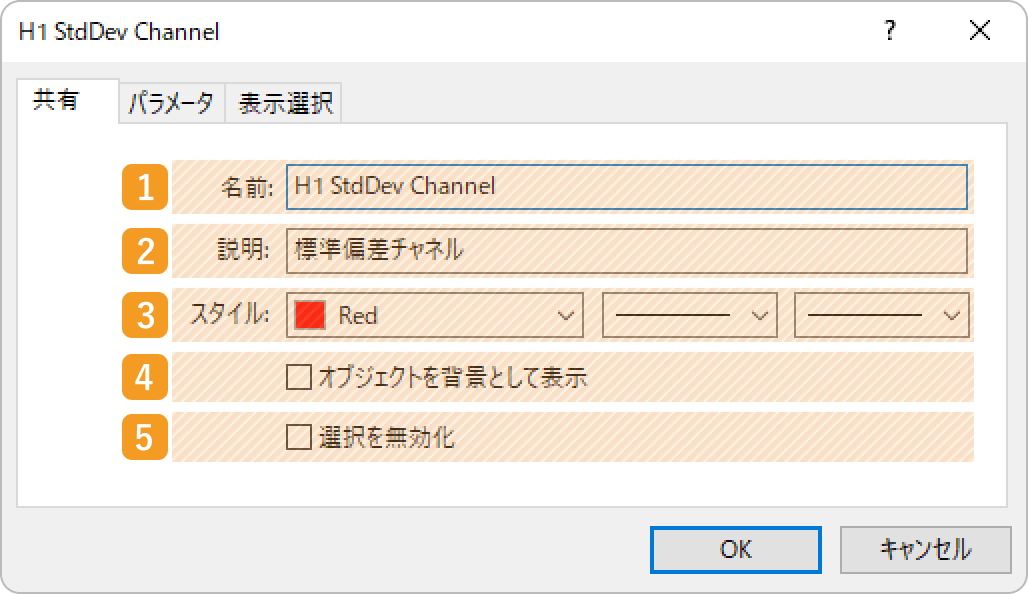1028x594 pixels.
Task: Open the 表示選択 tab
Action: coord(283,103)
